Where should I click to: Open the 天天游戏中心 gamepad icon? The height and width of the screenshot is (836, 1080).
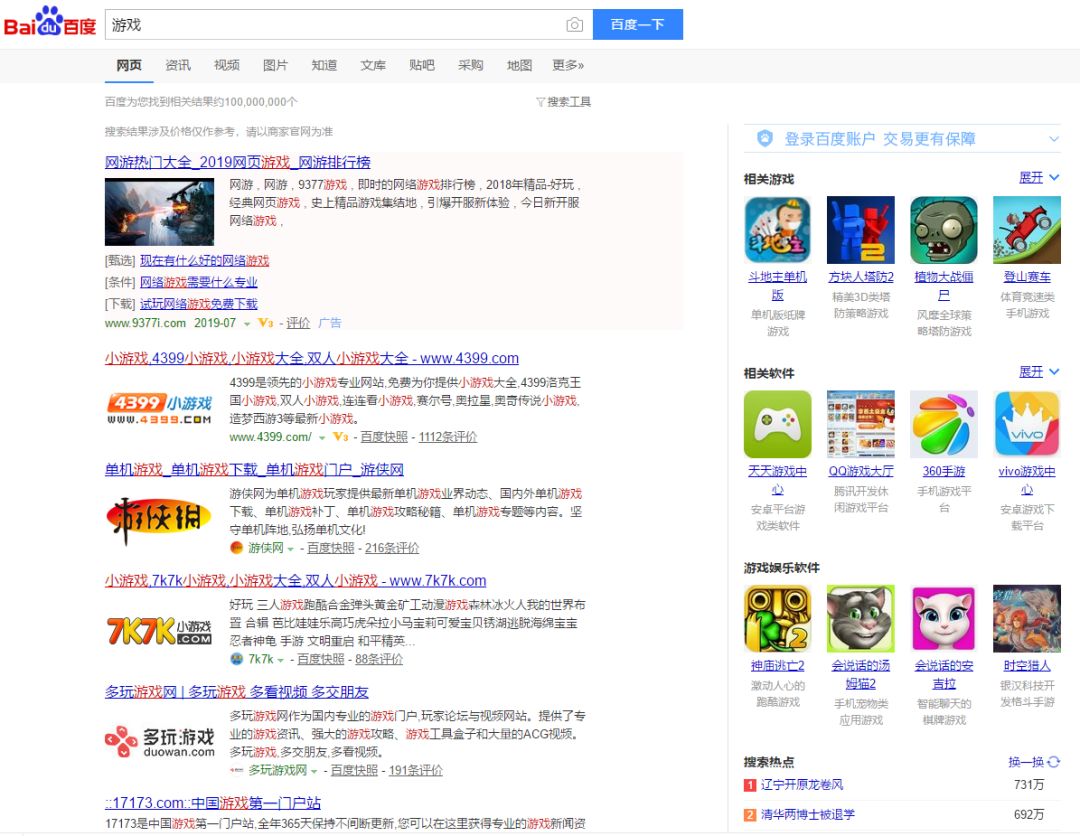(778, 424)
